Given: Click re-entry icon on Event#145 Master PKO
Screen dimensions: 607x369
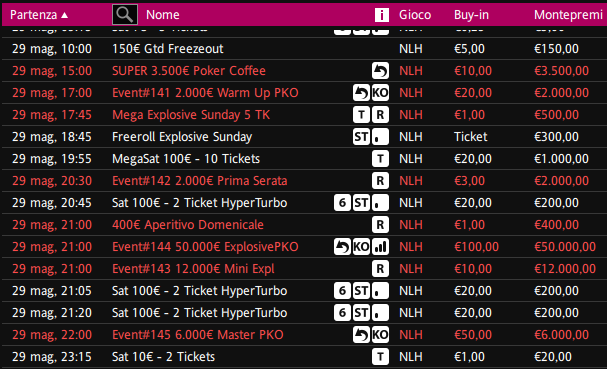Looking at the screenshot, I should tap(361, 335).
